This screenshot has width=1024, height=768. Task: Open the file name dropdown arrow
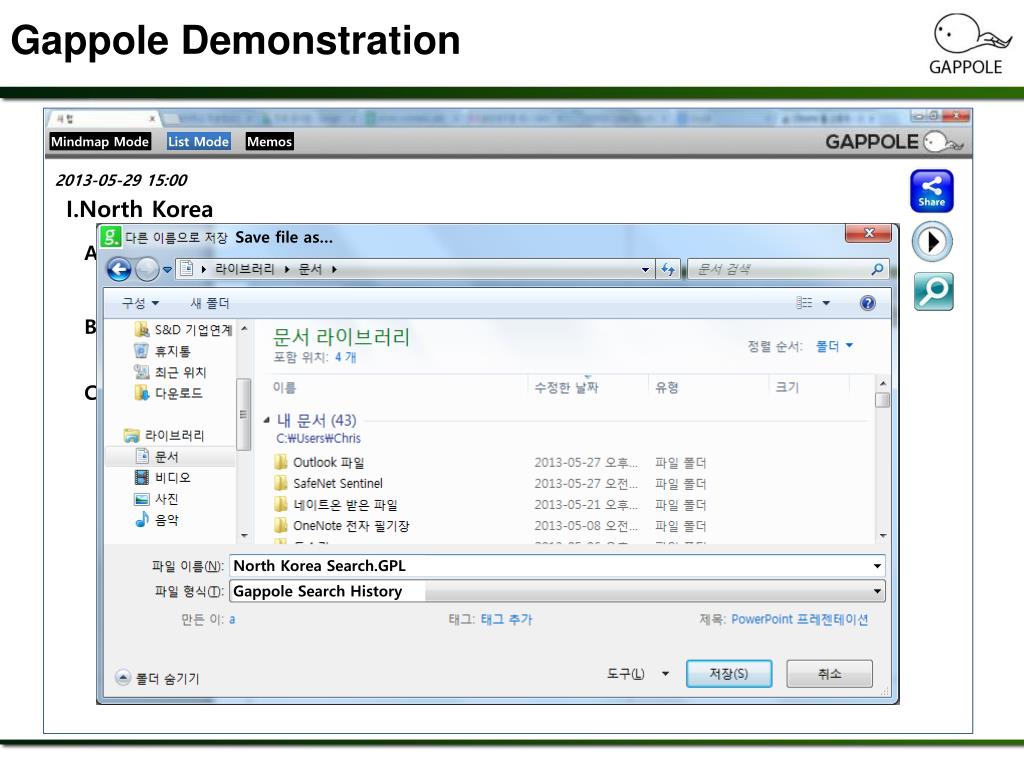(x=877, y=566)
